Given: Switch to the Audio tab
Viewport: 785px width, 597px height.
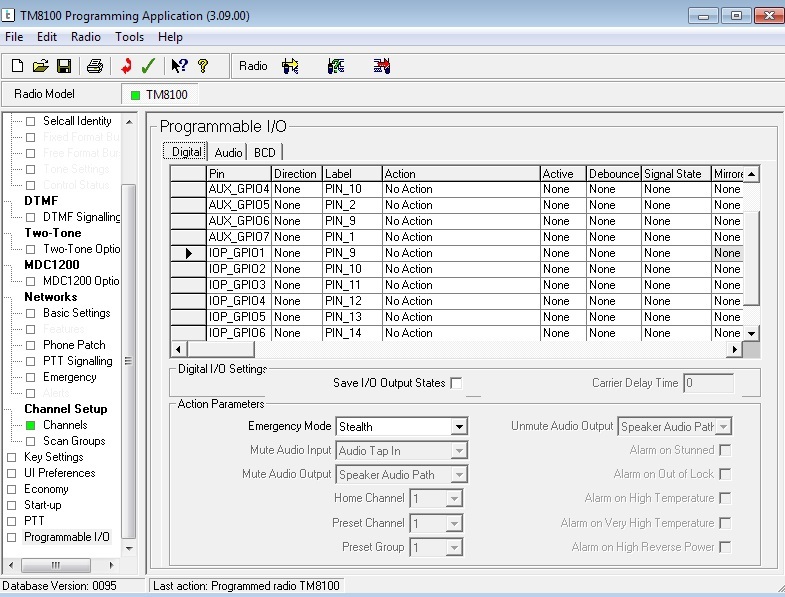Looking at the screenshot, I should coord(228,152).
